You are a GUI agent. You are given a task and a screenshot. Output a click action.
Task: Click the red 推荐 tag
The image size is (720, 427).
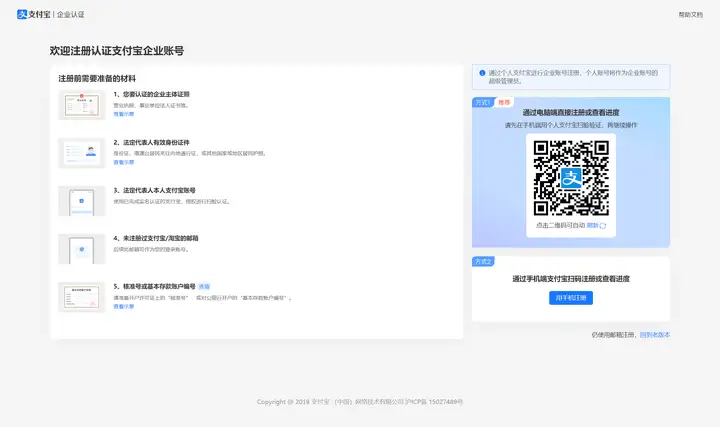(504, 102)
